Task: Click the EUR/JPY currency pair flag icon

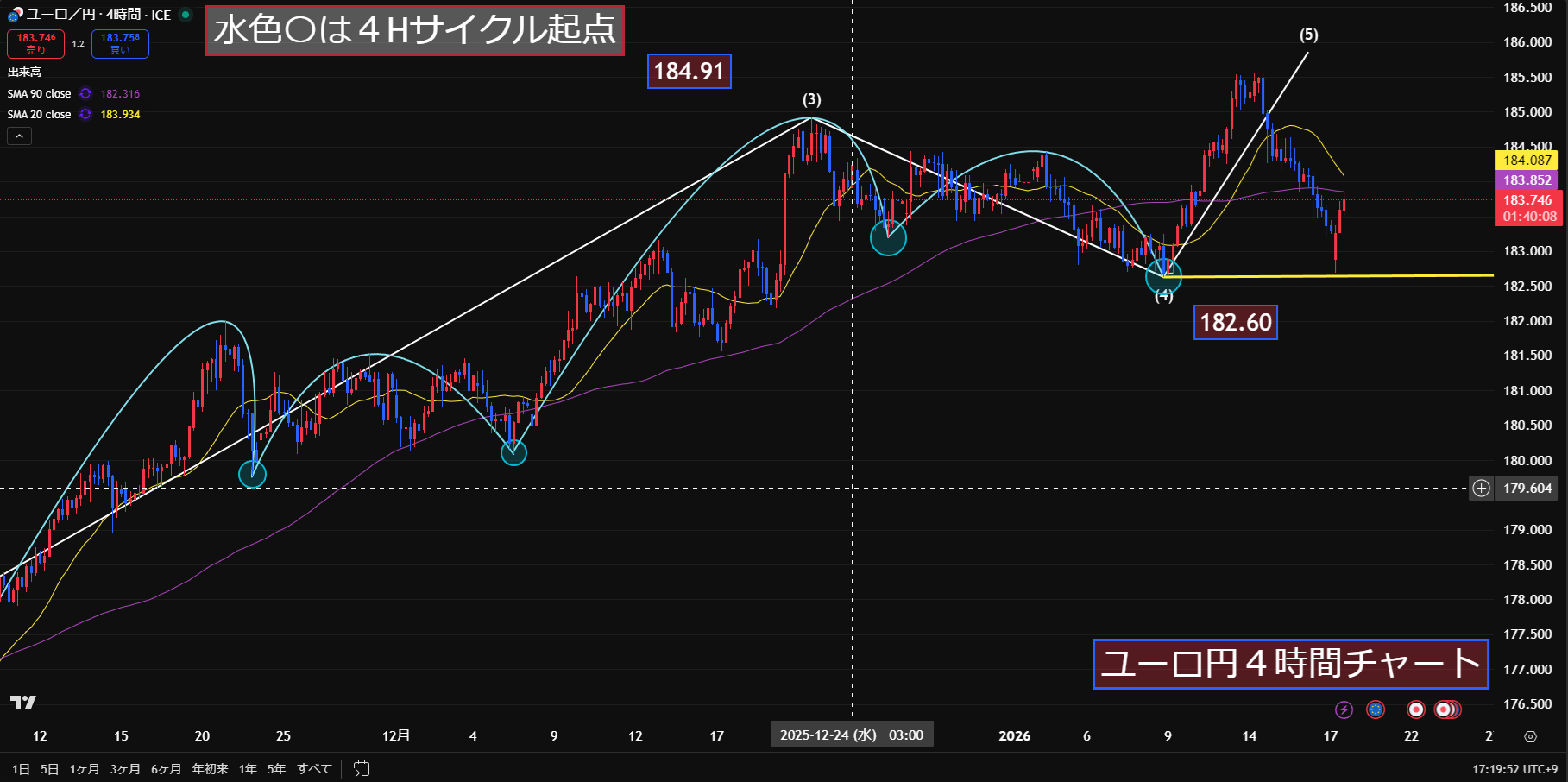Action: click(x=15, y=15)
